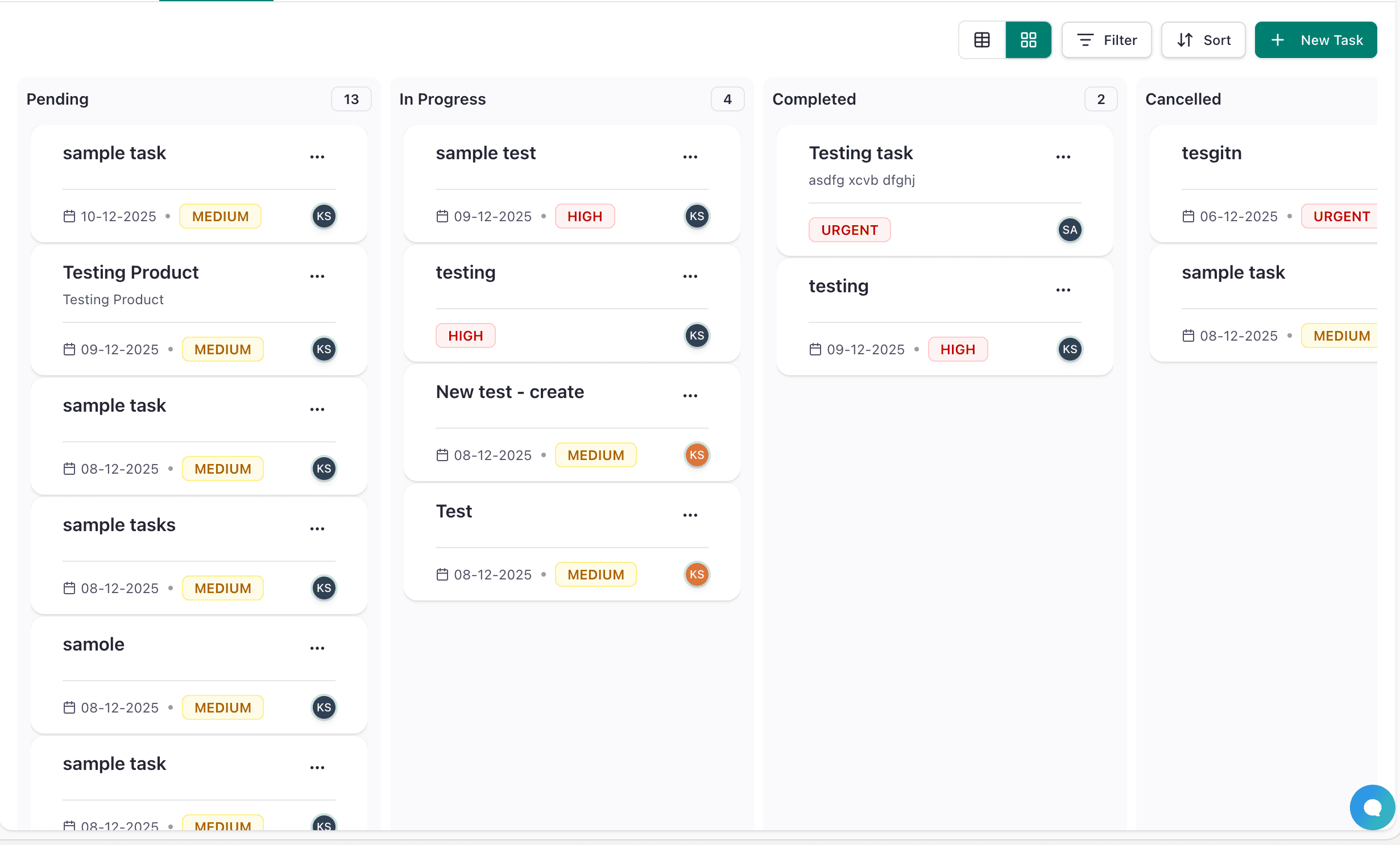Image resolution: width=1400 pixels, height=845 pixels.
Task: Click orange KS avatar on 'New test - create'
Action: point(697,455)
